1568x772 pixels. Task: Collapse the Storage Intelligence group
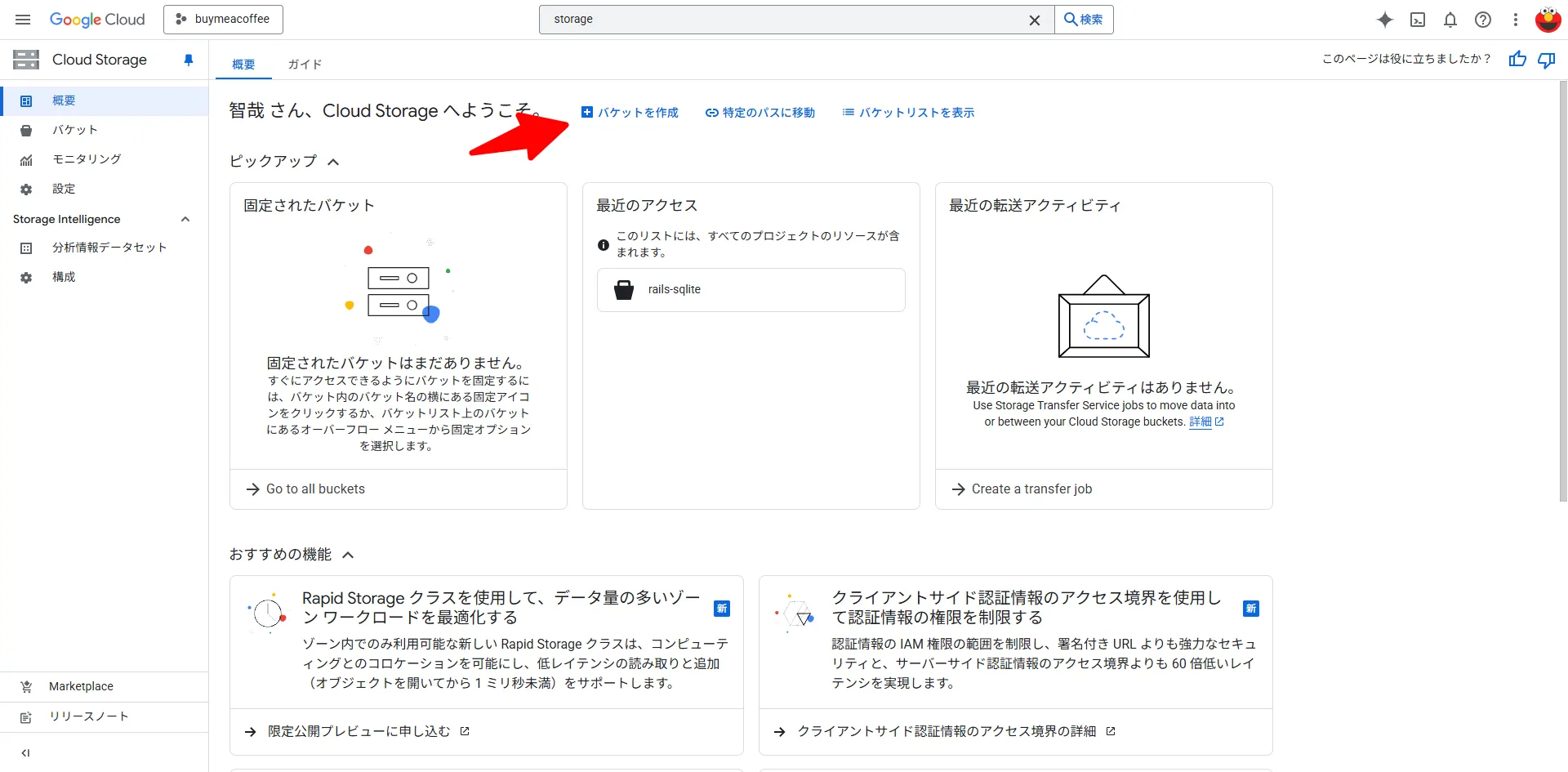(185, 219)
